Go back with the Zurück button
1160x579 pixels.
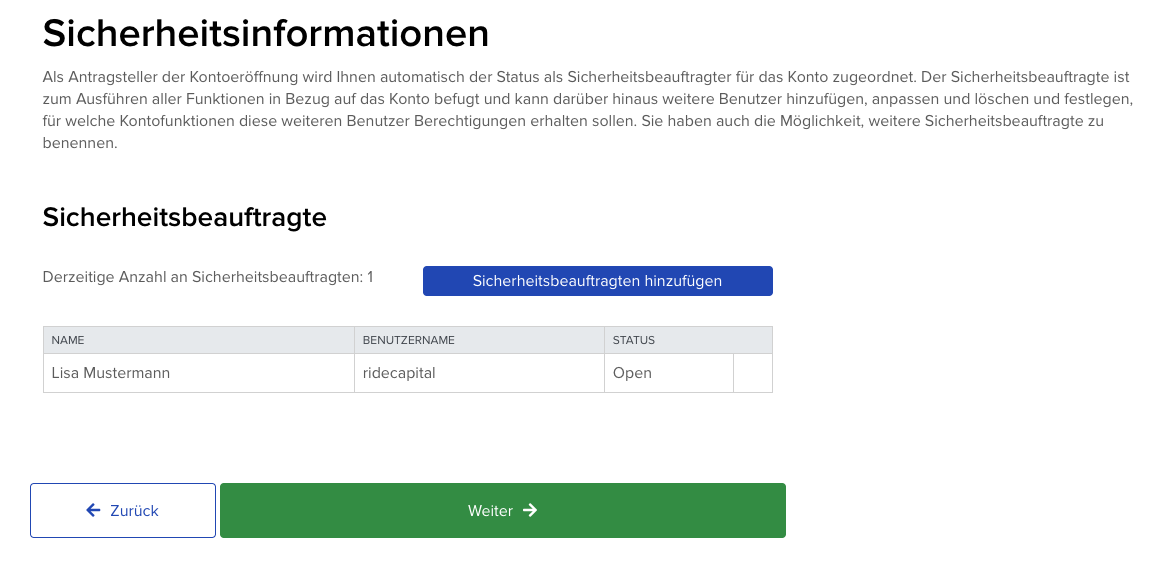[x=123, y=510]
